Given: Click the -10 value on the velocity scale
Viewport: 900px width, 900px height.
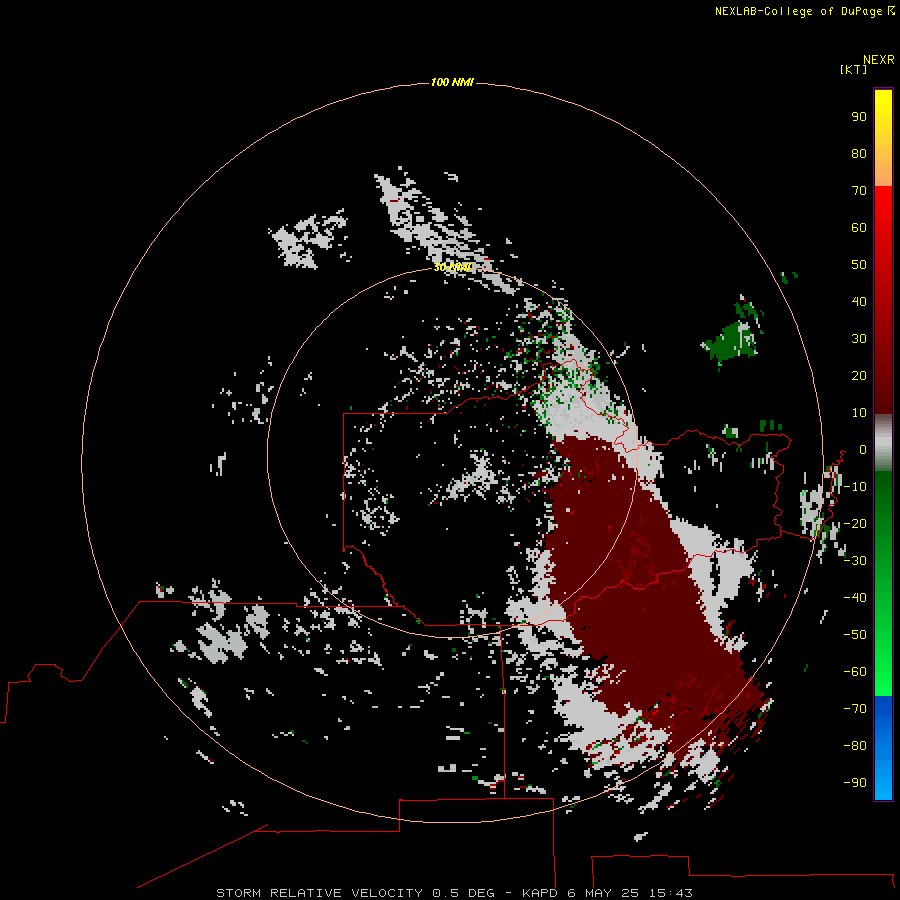Looking at the screenshot, I should point(855,487).
